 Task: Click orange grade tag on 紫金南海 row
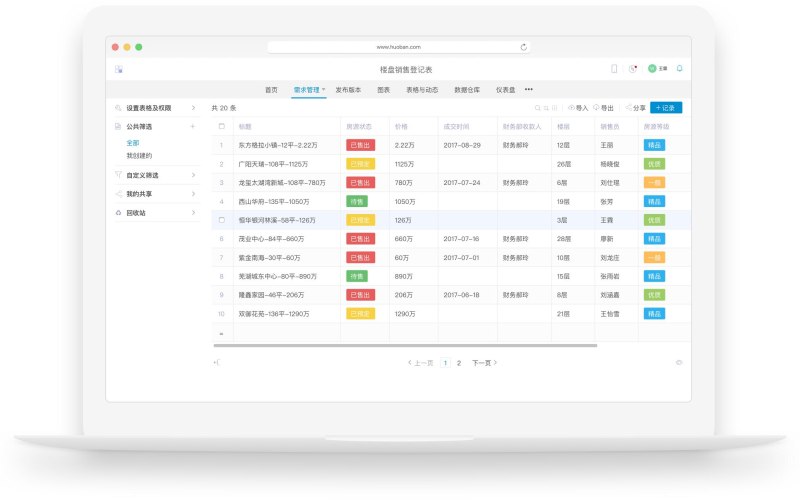[x=654, y=258]
